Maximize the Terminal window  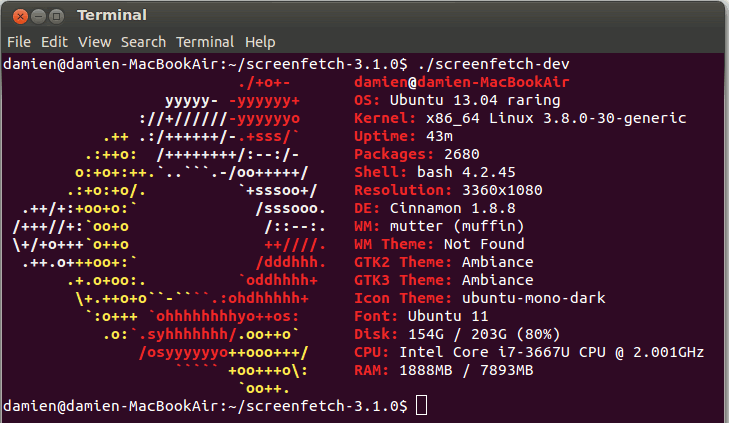(56, 16)
